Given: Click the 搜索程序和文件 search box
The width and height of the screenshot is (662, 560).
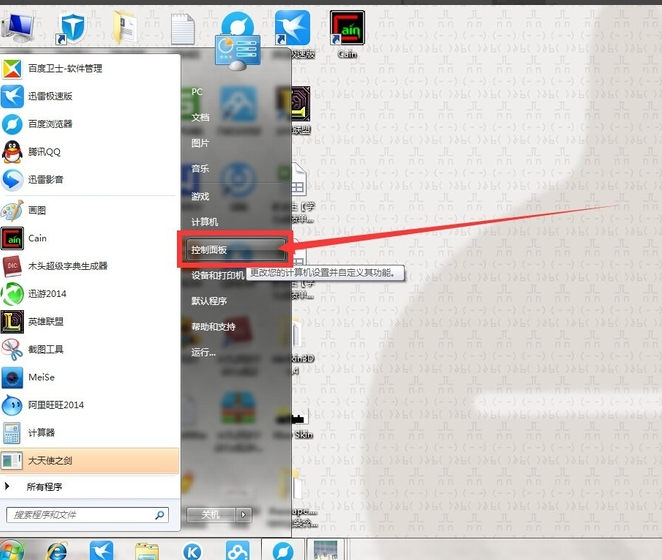Looking at the screenshot, I should click(x=80, y=515).
